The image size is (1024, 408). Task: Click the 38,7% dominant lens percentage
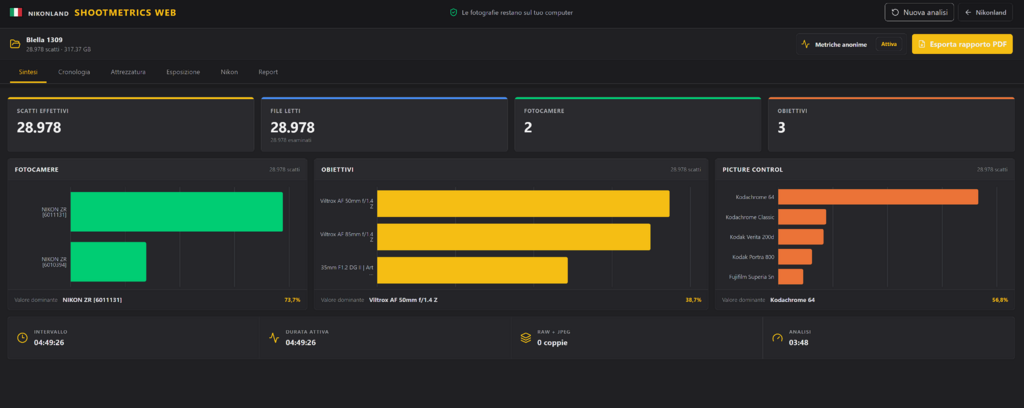tap(694, 300)
